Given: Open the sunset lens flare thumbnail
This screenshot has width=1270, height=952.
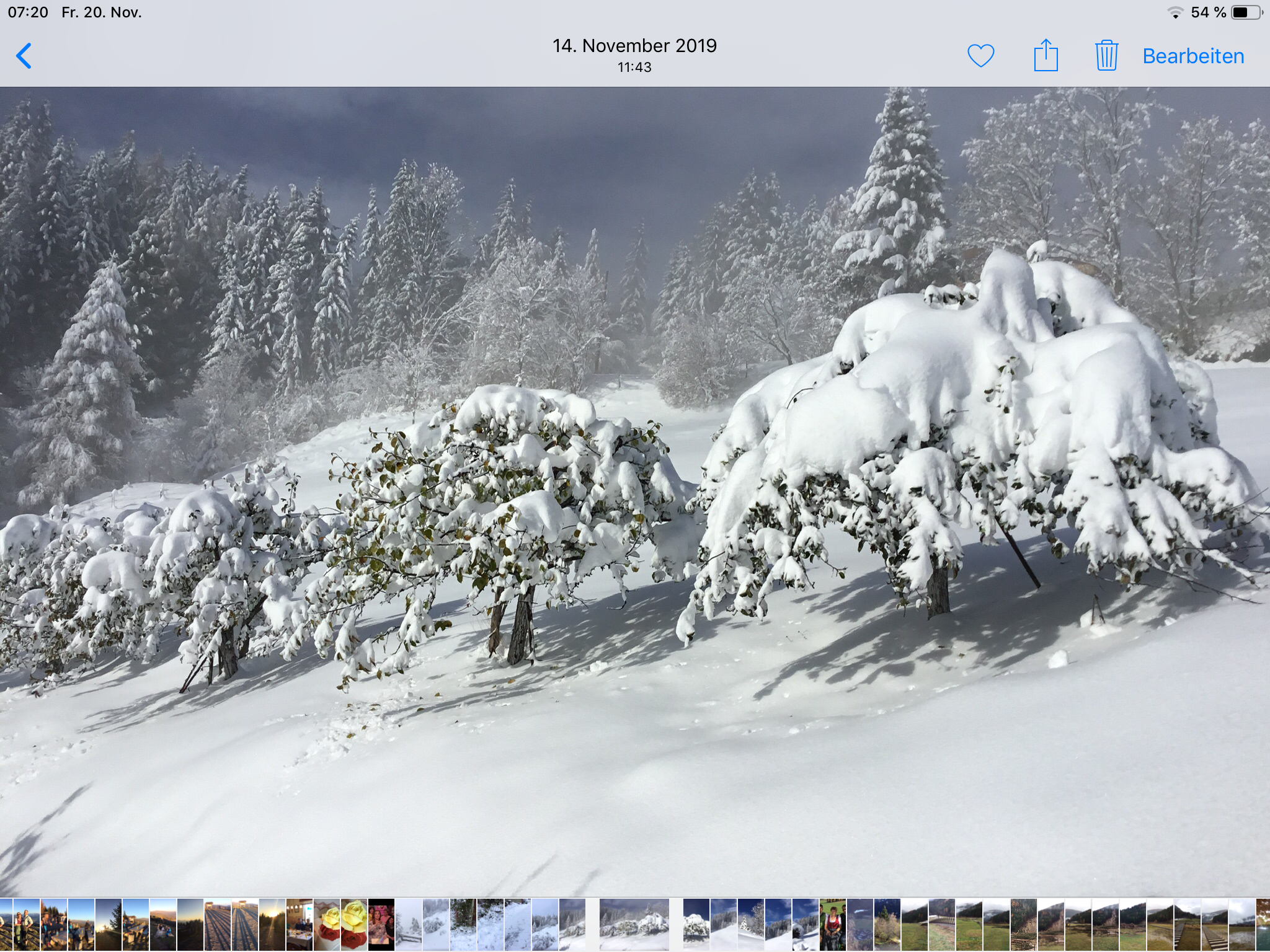Looking at the screenshot, I should point(272,925).
